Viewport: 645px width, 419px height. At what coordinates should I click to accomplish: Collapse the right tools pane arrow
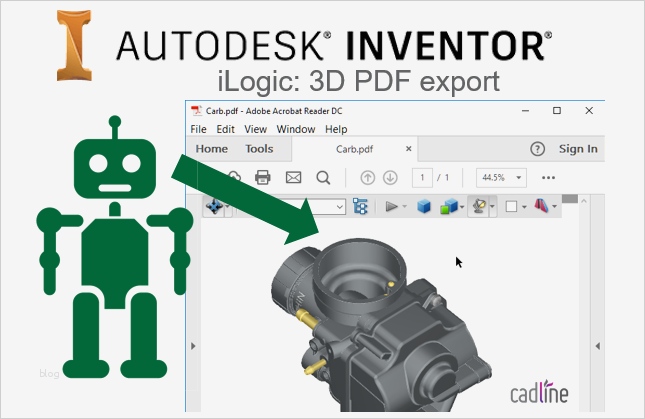598,346
